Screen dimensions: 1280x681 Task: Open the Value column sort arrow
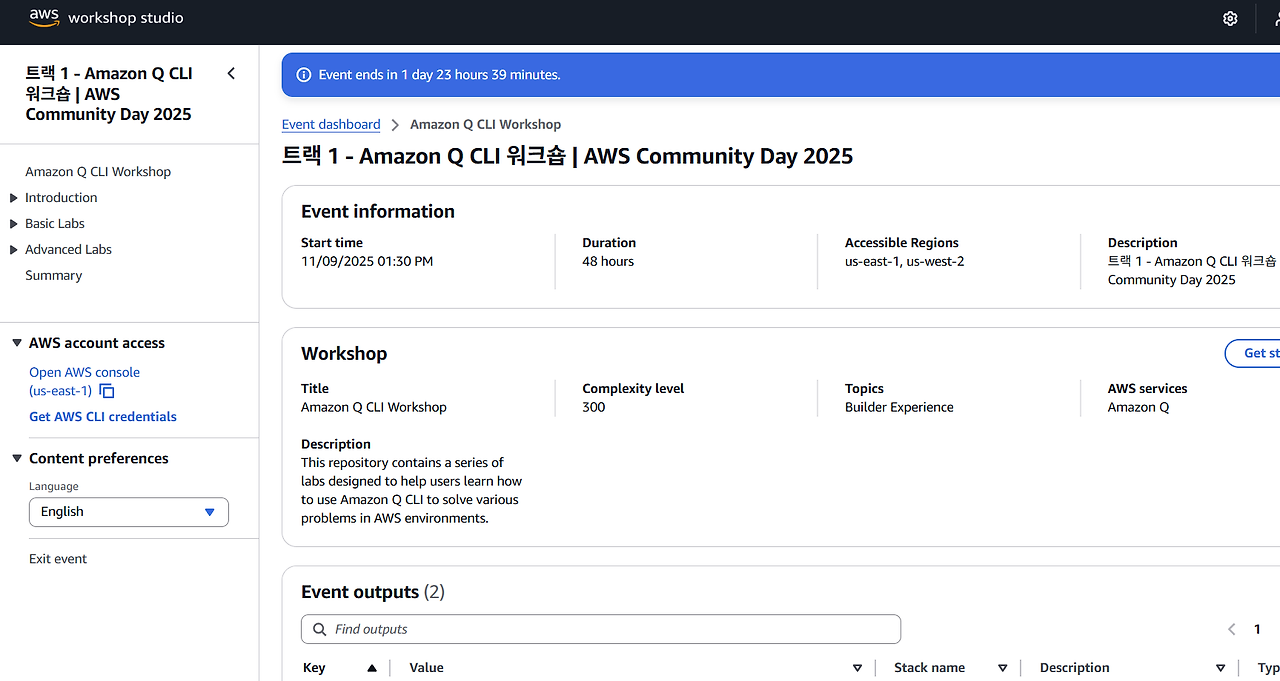[857, 668]
